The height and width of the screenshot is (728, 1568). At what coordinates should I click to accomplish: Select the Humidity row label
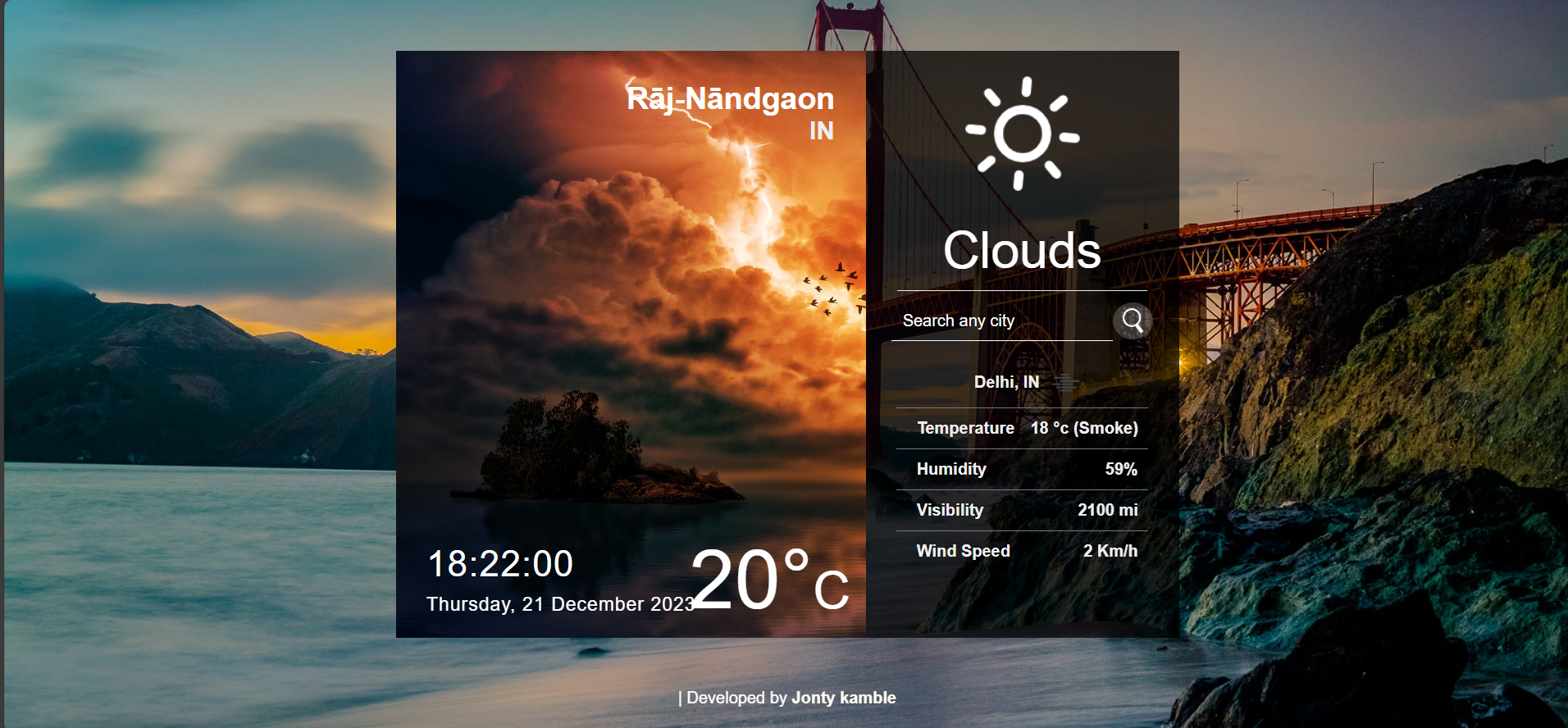tap(951, 469)
